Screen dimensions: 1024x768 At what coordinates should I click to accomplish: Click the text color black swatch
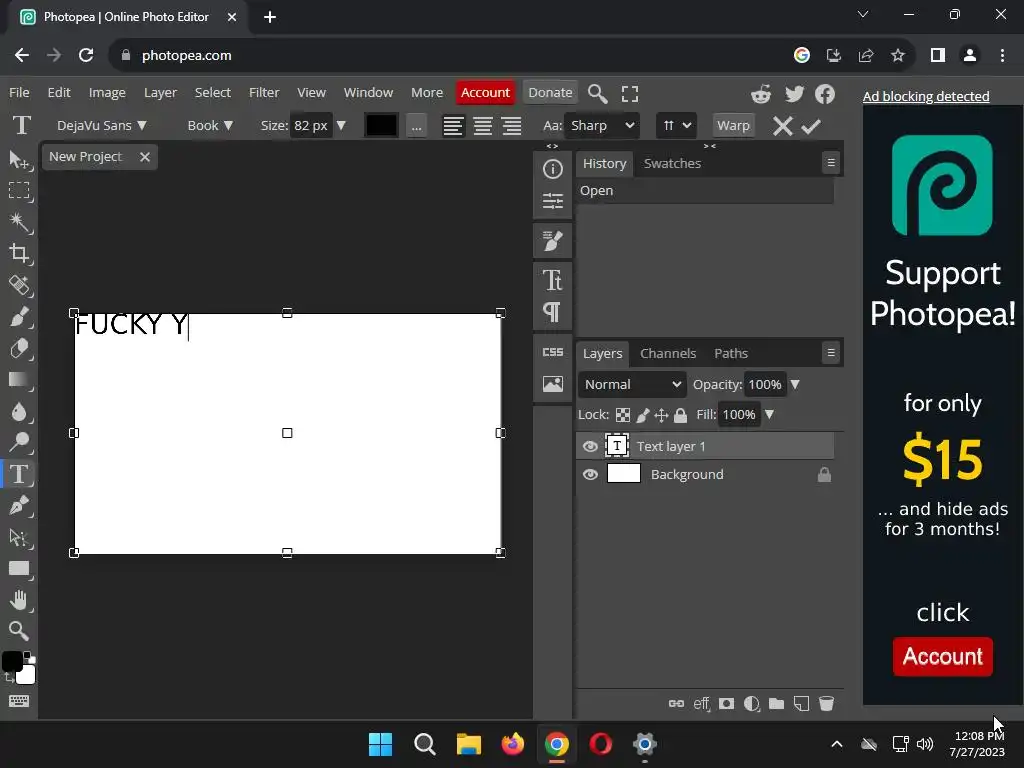click(381, 125)
